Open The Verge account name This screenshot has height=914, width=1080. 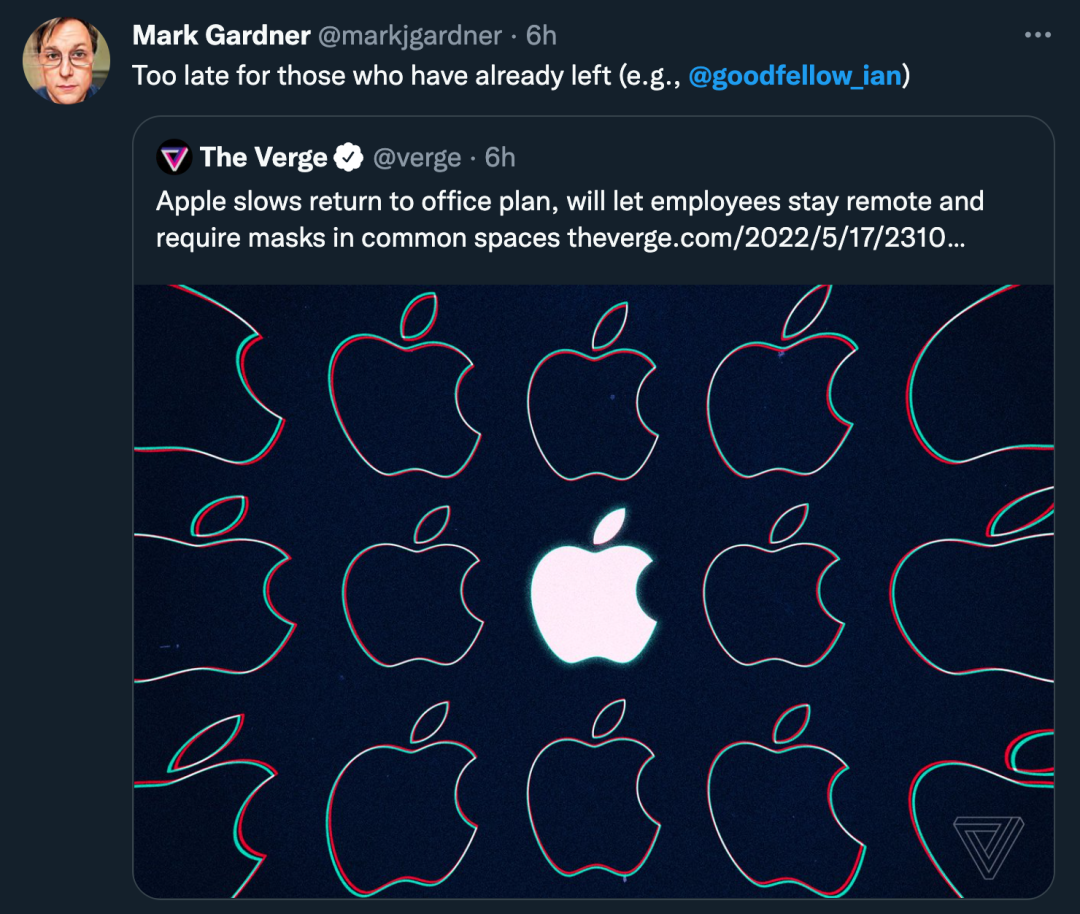click(x=263, y=157)
